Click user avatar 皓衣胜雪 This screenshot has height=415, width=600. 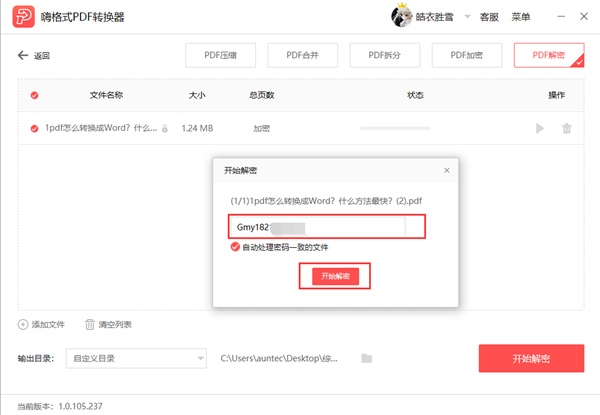coord(402,17)
